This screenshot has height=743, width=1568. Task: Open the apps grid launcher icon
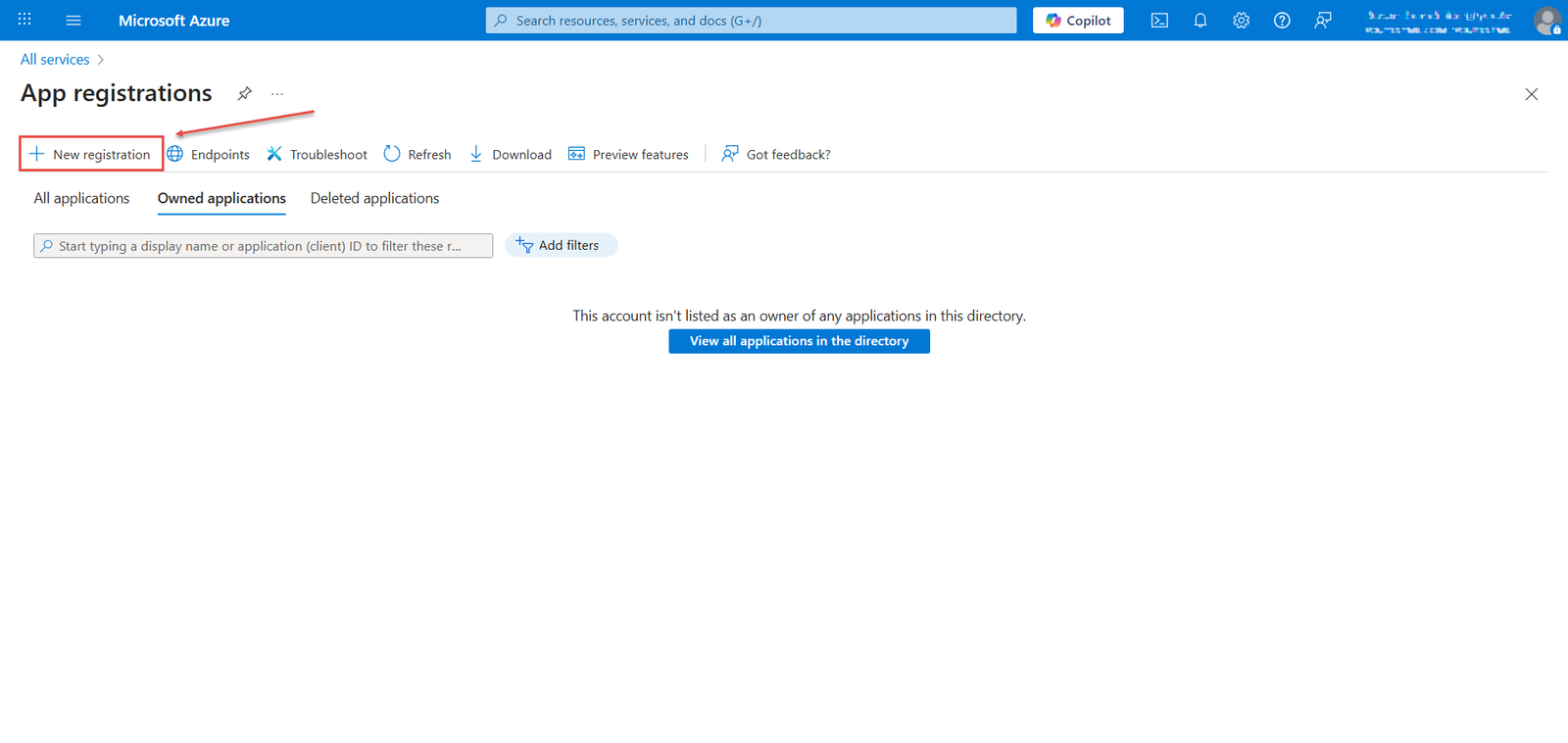pyautogui.click(x=24, y=20)
